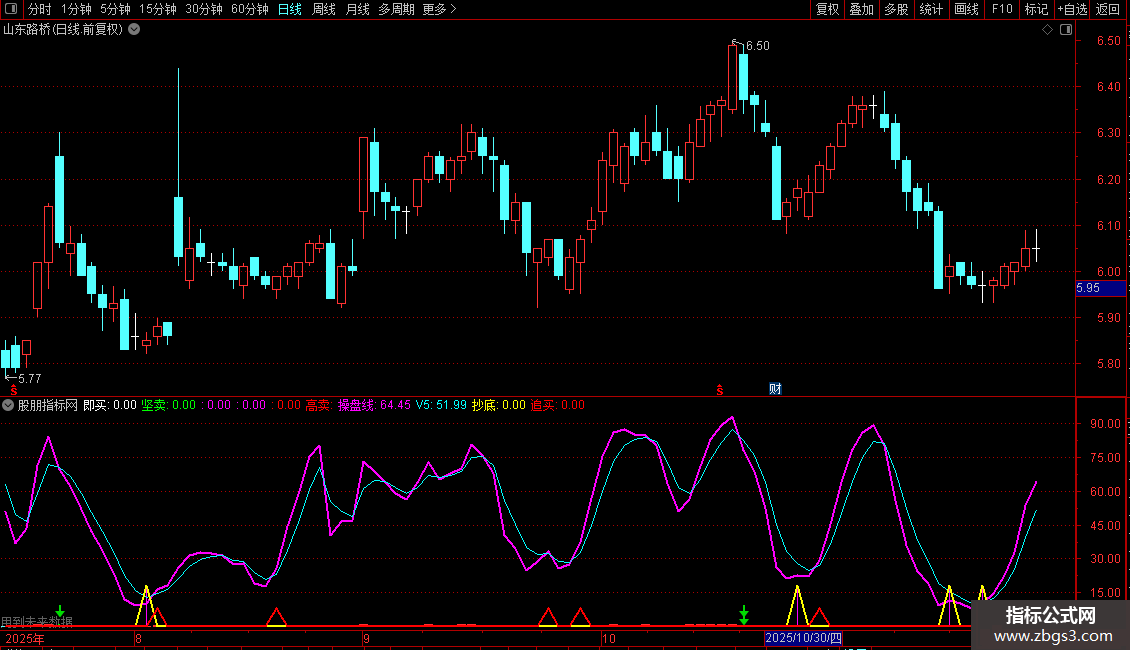Open the 画线 drawing tools
The height and width of the screenshot is (650, 1130).
(966, 9)
